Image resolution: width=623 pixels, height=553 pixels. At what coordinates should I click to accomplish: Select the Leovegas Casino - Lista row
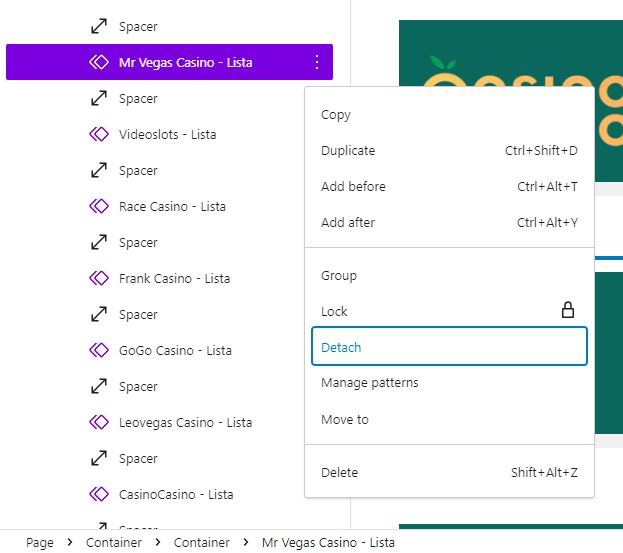tap(169, 422)
